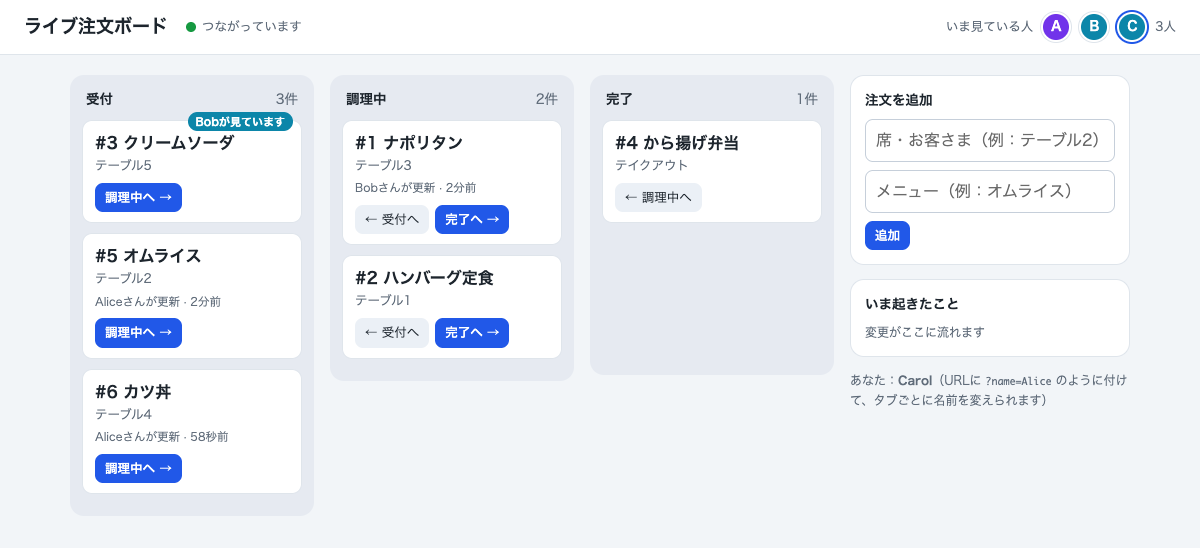
Task: Click Aliceさんが更新 · 58秒前 text
Action: [x=162, y=437]
